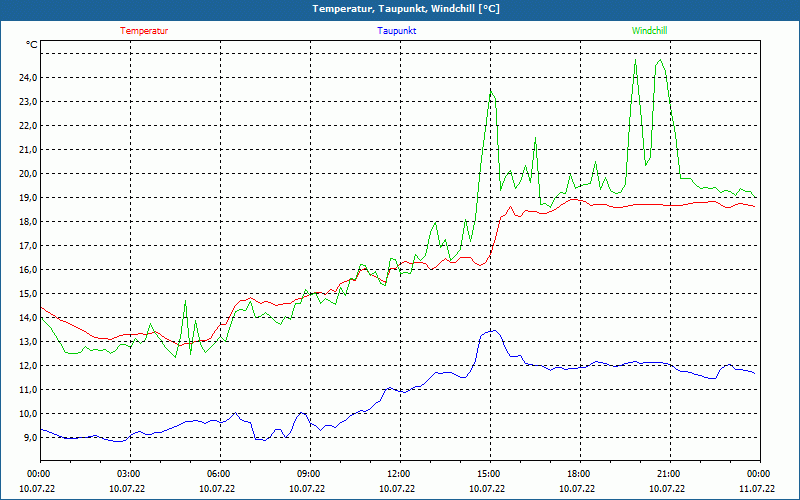Screen dimensions: 800x500
Task: Click the '17,0' y-axis value
Action: point(28,245)
